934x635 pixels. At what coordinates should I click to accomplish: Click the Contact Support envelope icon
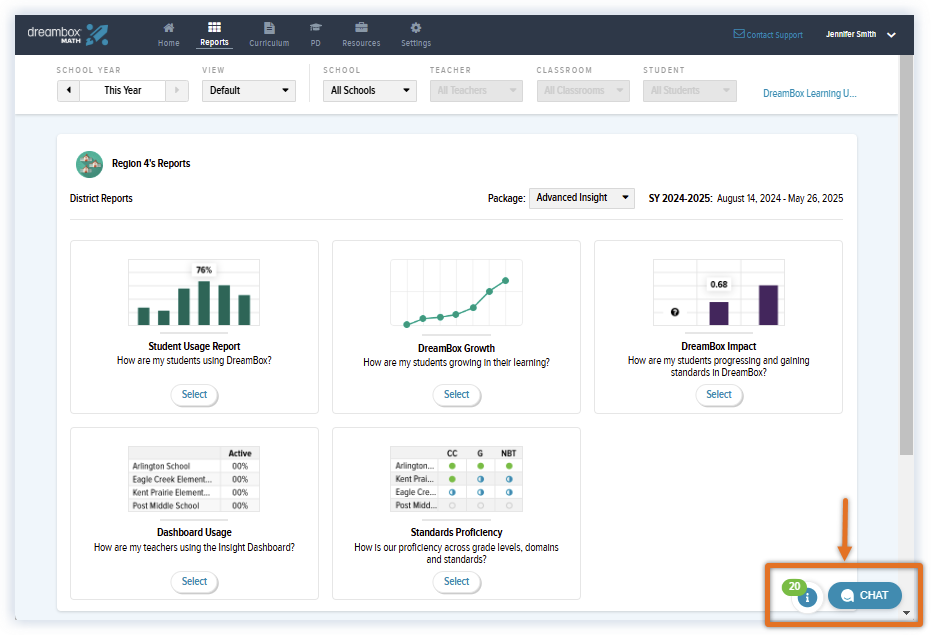[739, 34]
